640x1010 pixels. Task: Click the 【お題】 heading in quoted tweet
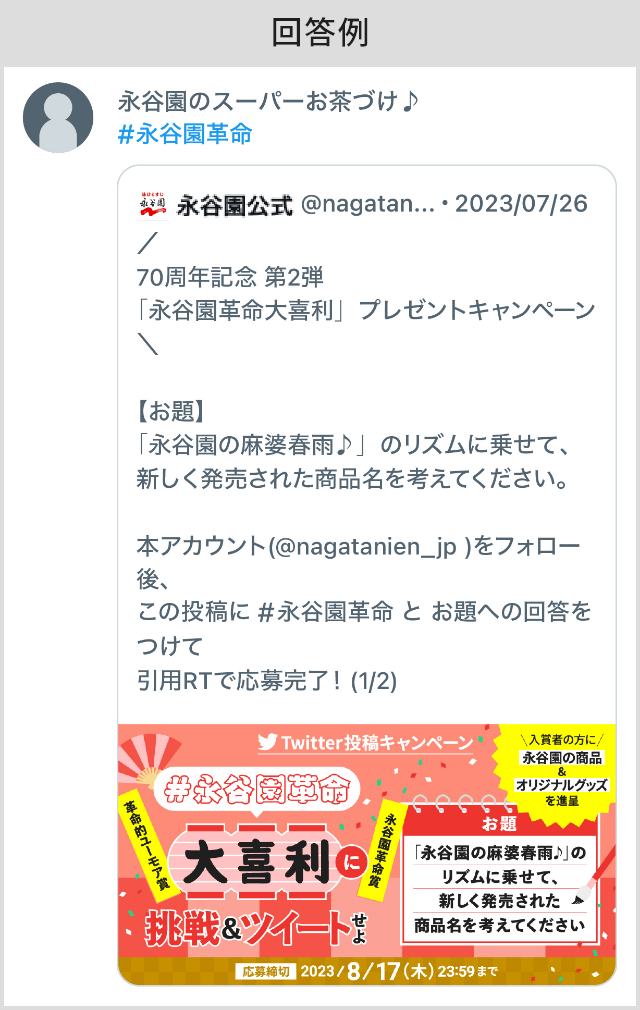pos(171,410)
